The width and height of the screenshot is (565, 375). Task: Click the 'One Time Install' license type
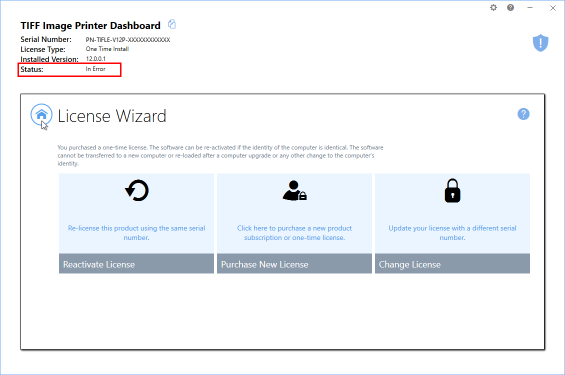pos(107,49)
